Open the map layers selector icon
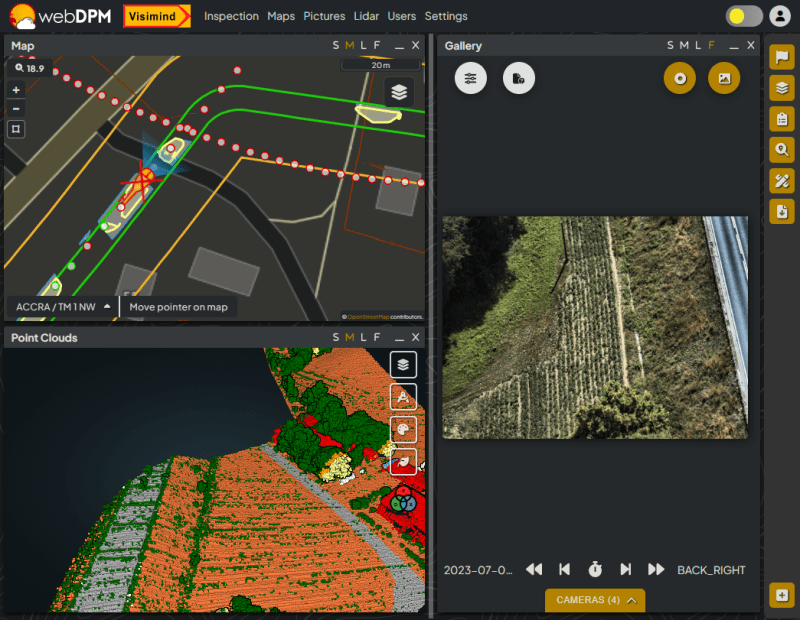The image size is (800, 620). [x=398, y=91]
